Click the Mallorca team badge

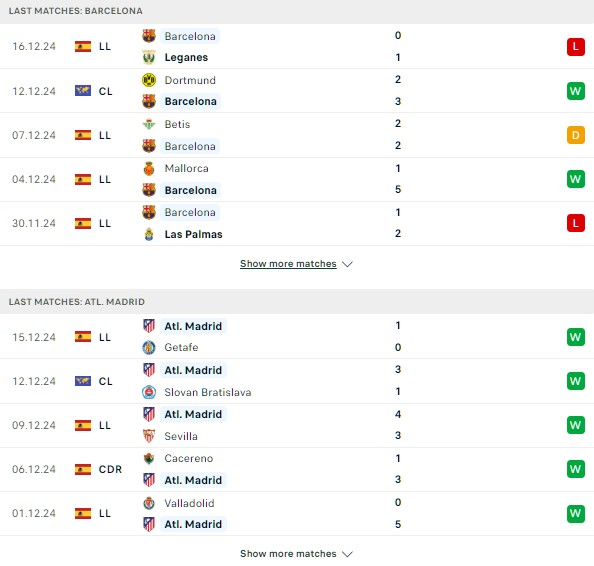[149, 169]
